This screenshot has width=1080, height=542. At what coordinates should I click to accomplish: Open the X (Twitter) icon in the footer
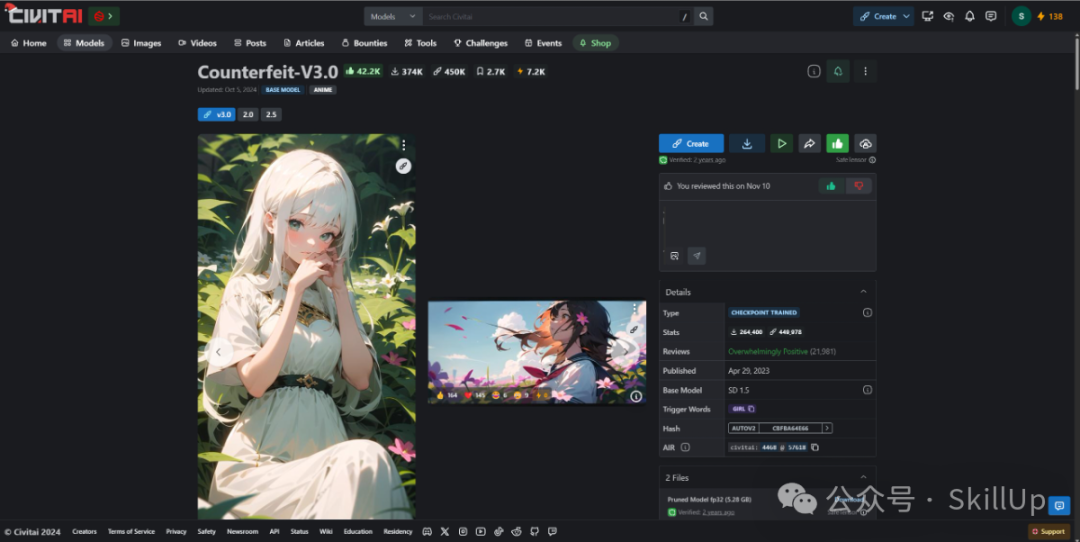tap(445, 532)
